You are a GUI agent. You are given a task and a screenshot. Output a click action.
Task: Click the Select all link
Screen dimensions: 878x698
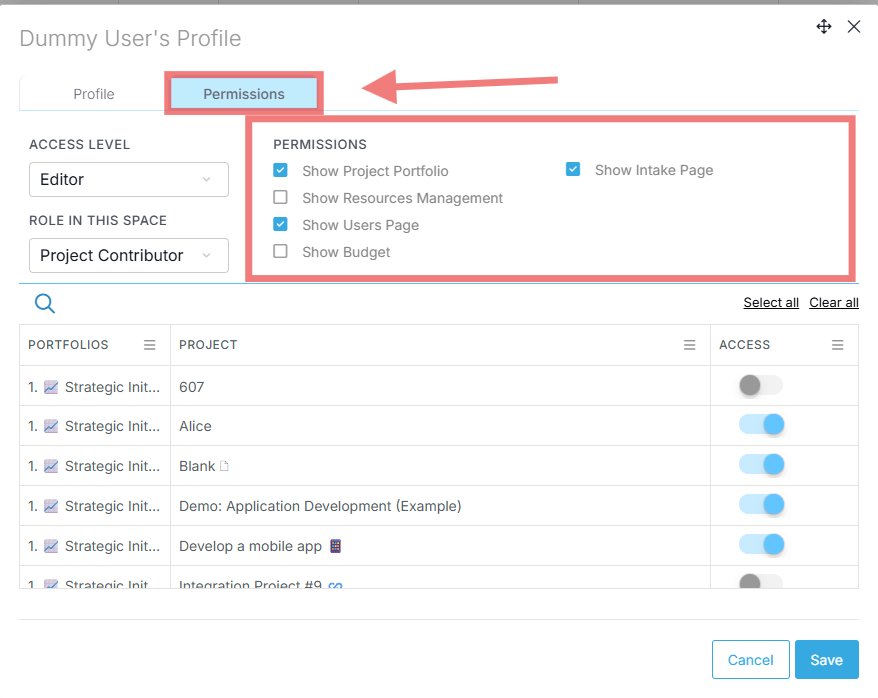tap(770, 303)
